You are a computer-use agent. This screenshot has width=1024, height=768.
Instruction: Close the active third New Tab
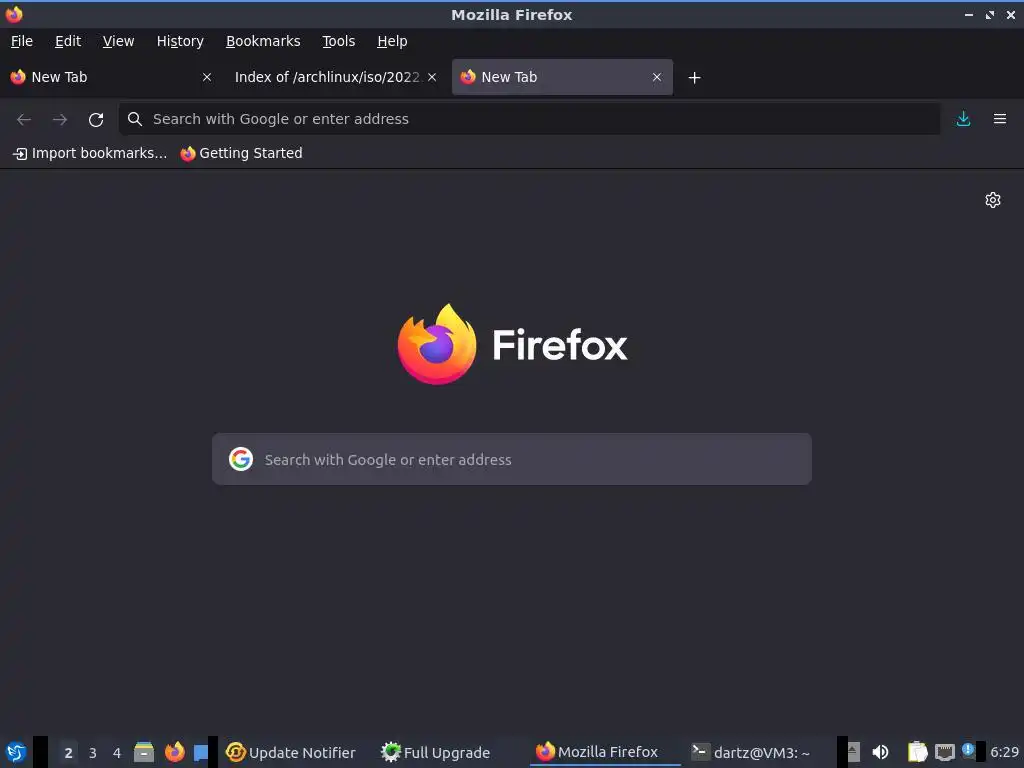tap(656, 77)
